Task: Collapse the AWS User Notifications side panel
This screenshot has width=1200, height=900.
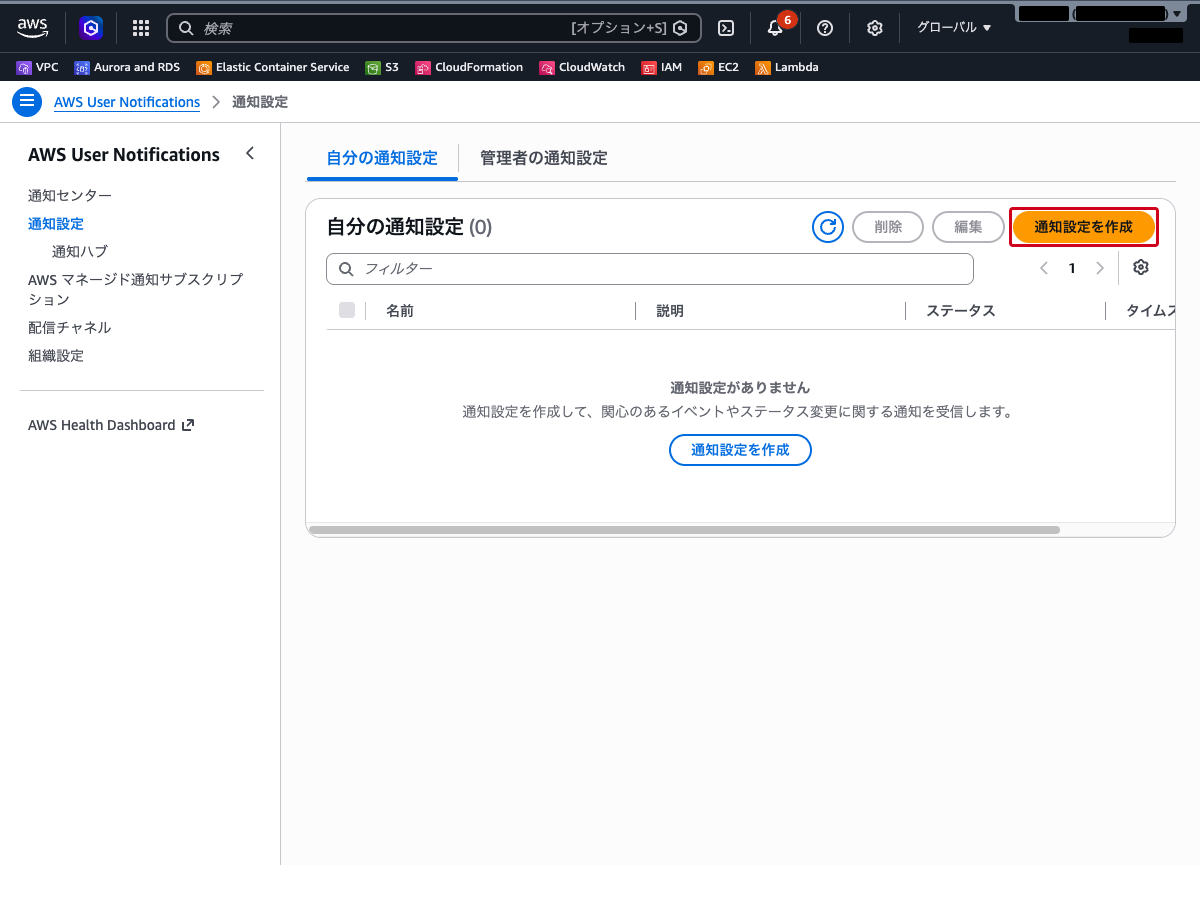Action: (250, 154)
